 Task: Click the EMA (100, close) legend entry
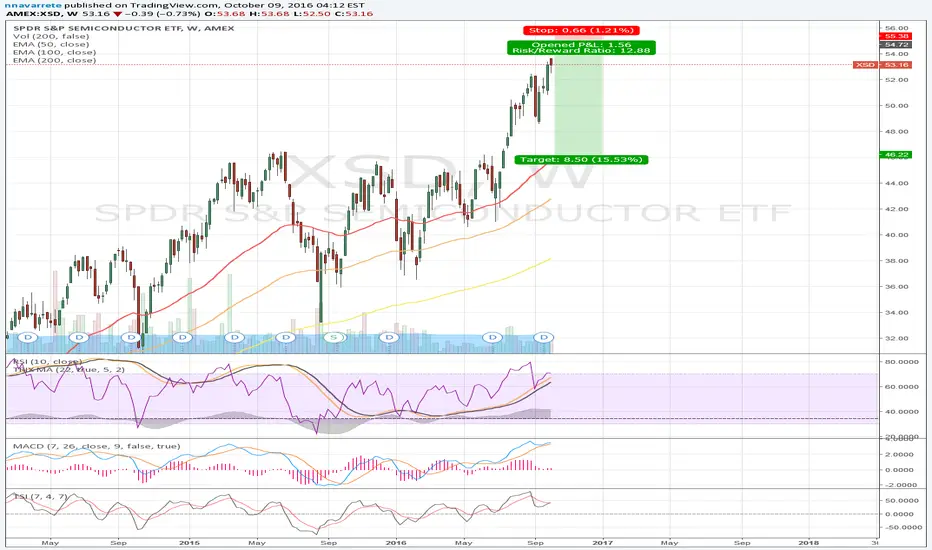[x=54, y=52]
